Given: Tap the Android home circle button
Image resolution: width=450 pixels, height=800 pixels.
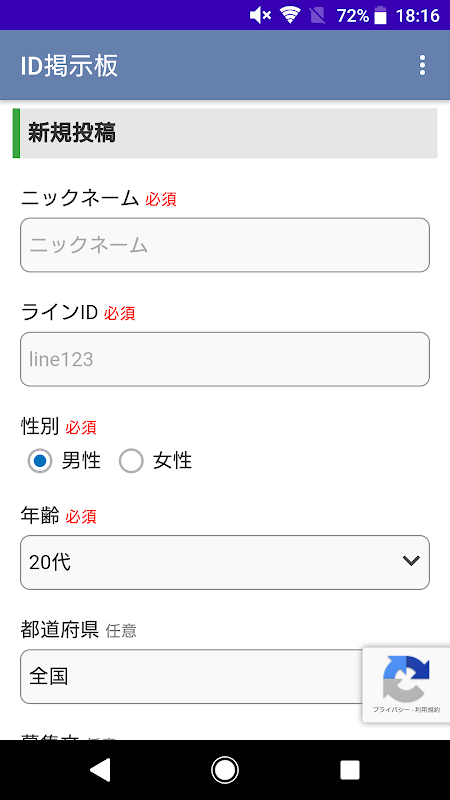Looking at the screenshot, I should tap(224, 770).
